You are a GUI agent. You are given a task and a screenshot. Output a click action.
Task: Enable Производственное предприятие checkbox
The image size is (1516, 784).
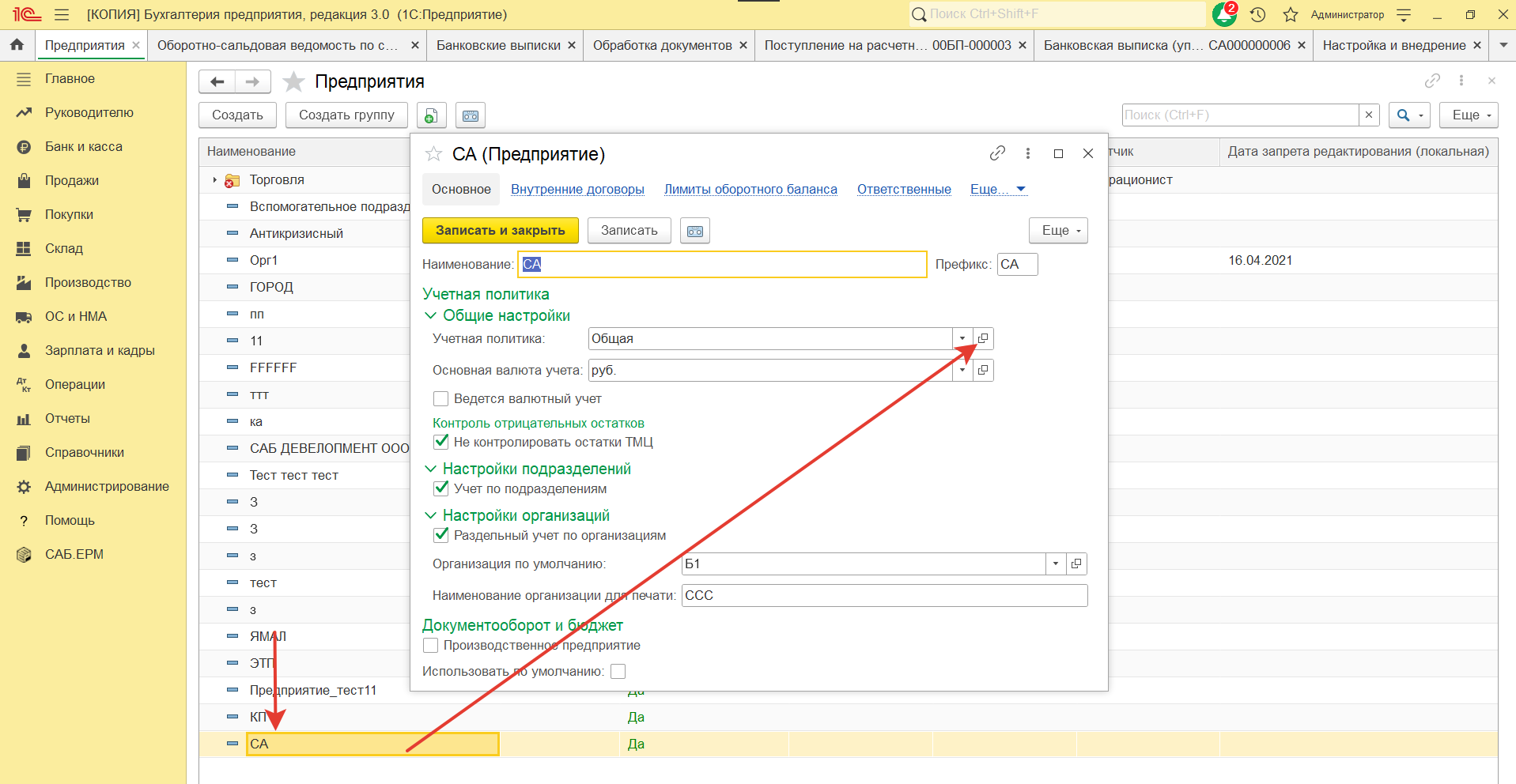click(x=431, y=645)
